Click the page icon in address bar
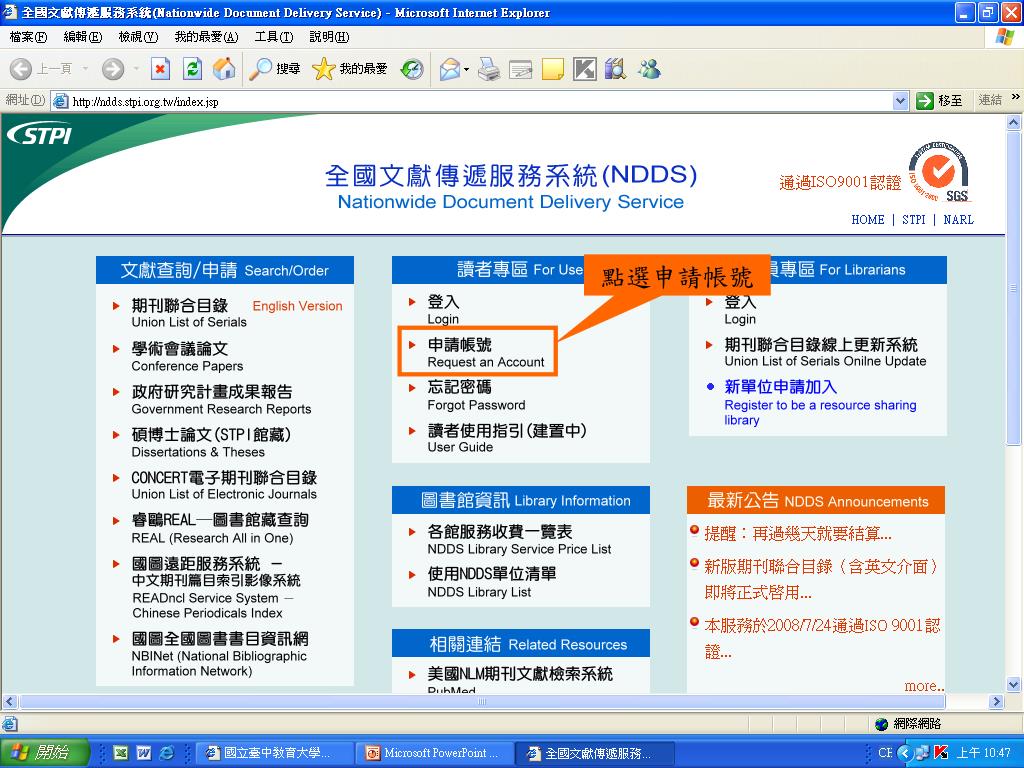 tap(60, 101)
